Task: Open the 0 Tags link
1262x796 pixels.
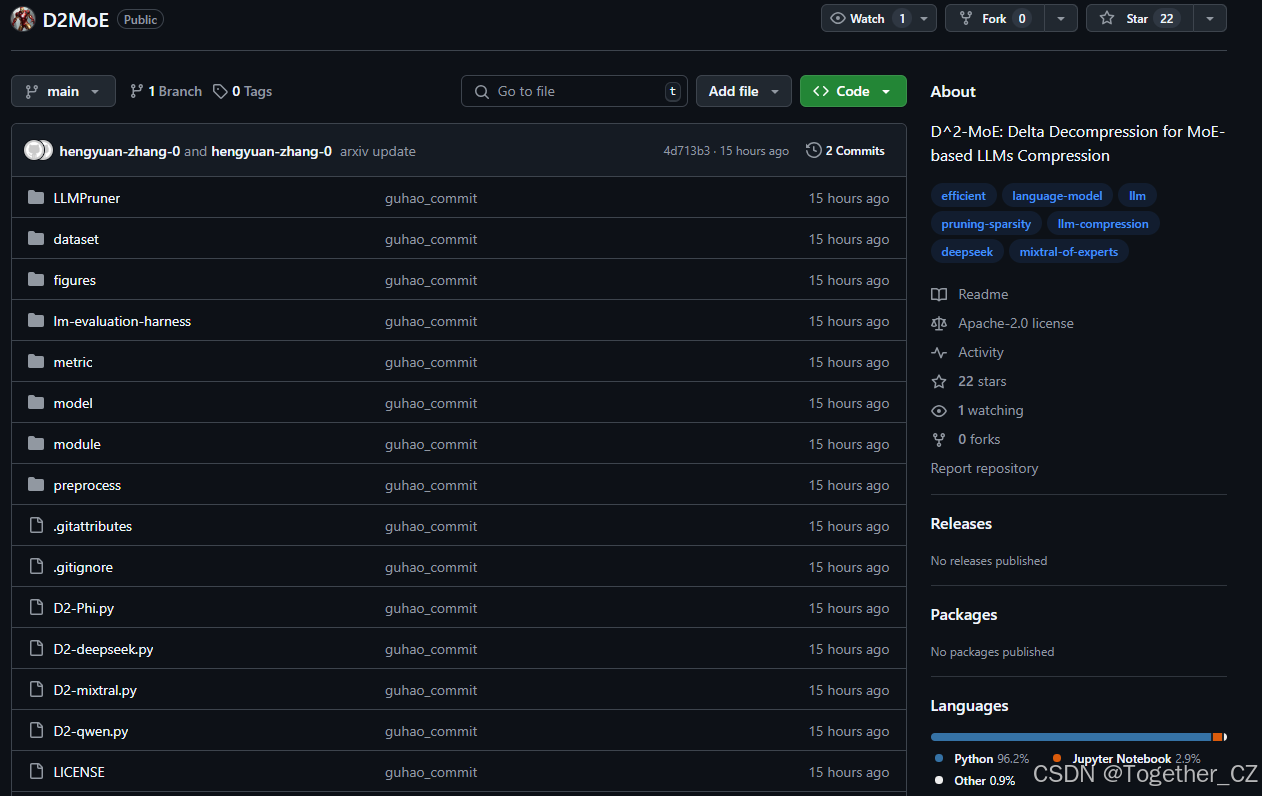Action: coord(243,91)
